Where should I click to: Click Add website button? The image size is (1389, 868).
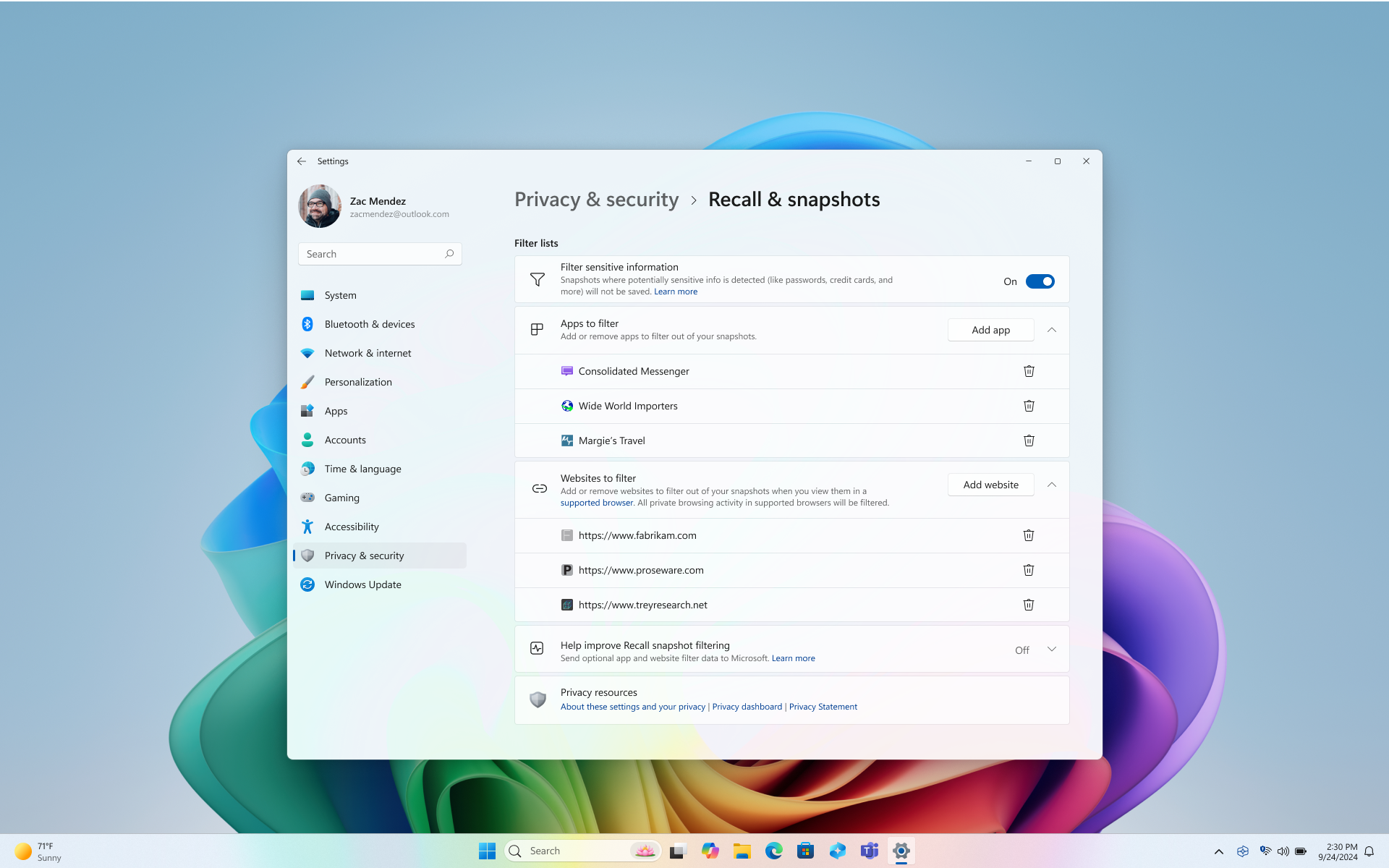coord(990,484)
